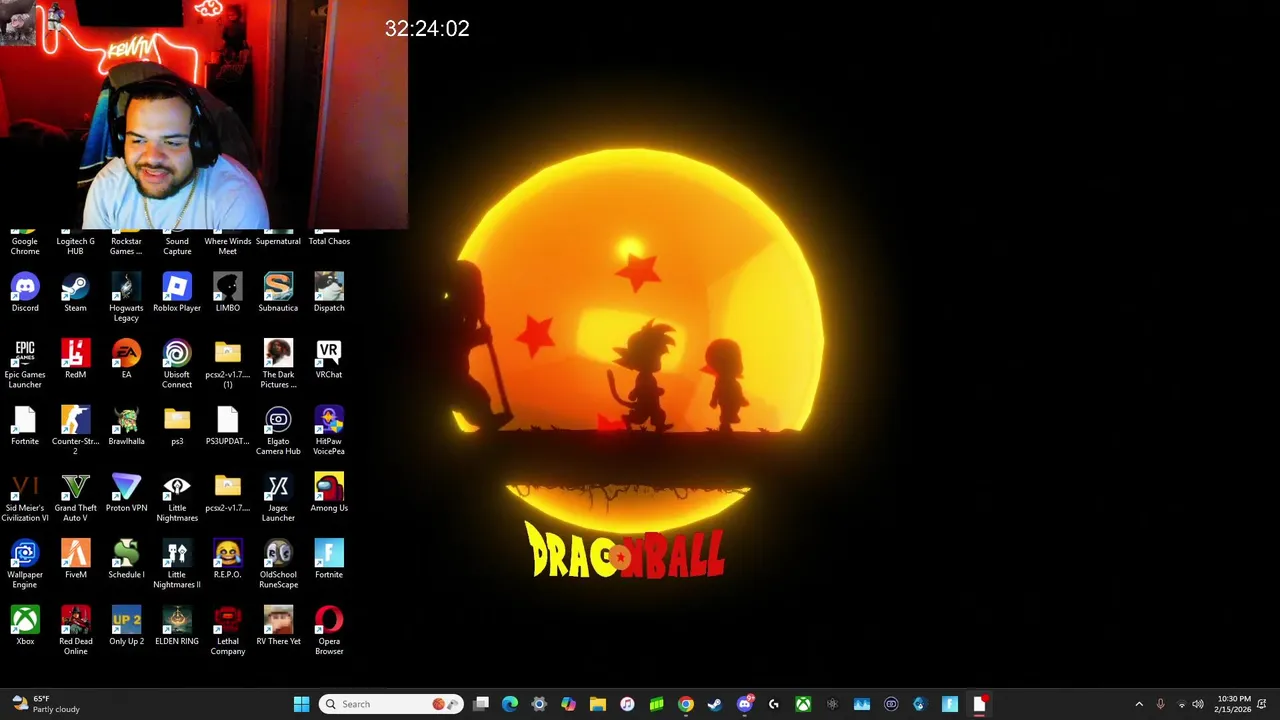Select the RedM desktop icon
The image size is (1280, 720).
tap(75, 360)
